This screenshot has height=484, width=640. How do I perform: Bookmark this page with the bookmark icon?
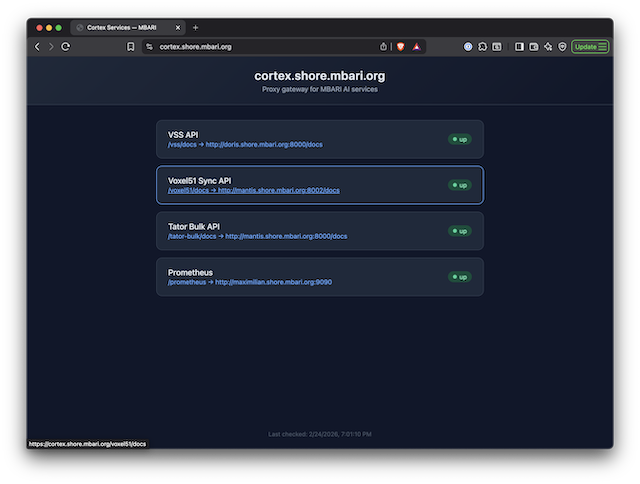point(131,47)
